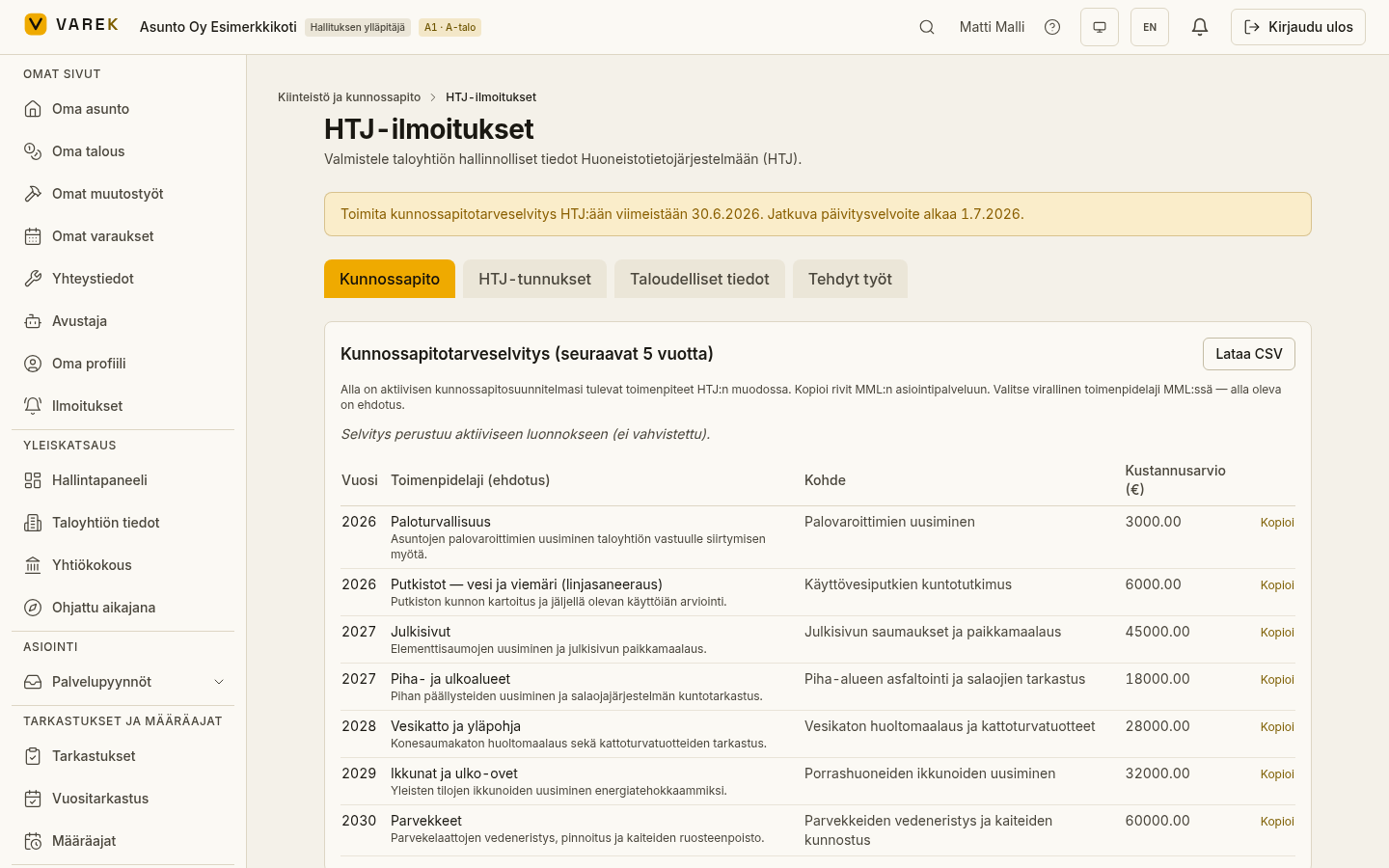1389x868 pixels.
Task: Expand the Palvelupyynnöt chevron
Action: (219, 682)
